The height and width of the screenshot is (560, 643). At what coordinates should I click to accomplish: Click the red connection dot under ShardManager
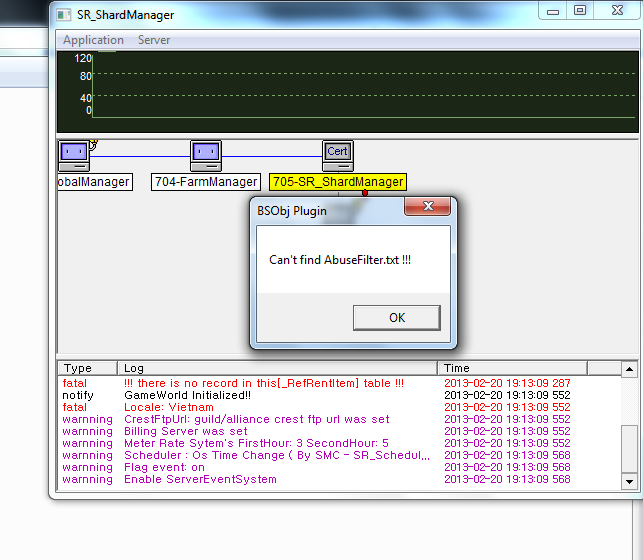(x=365, y=193)
